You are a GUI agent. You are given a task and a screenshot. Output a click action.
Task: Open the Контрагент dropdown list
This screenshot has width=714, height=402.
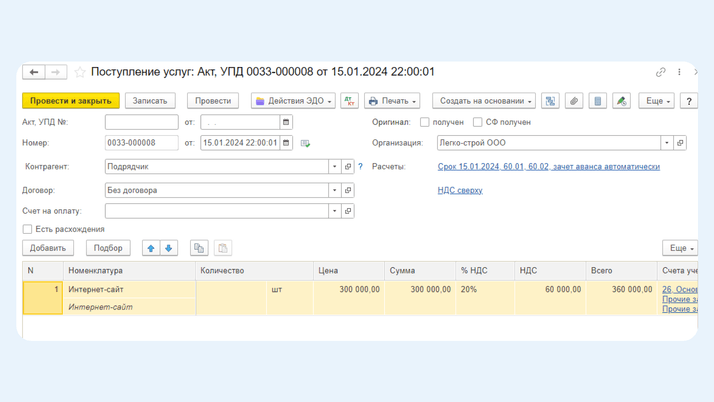(x=335, y=167)
